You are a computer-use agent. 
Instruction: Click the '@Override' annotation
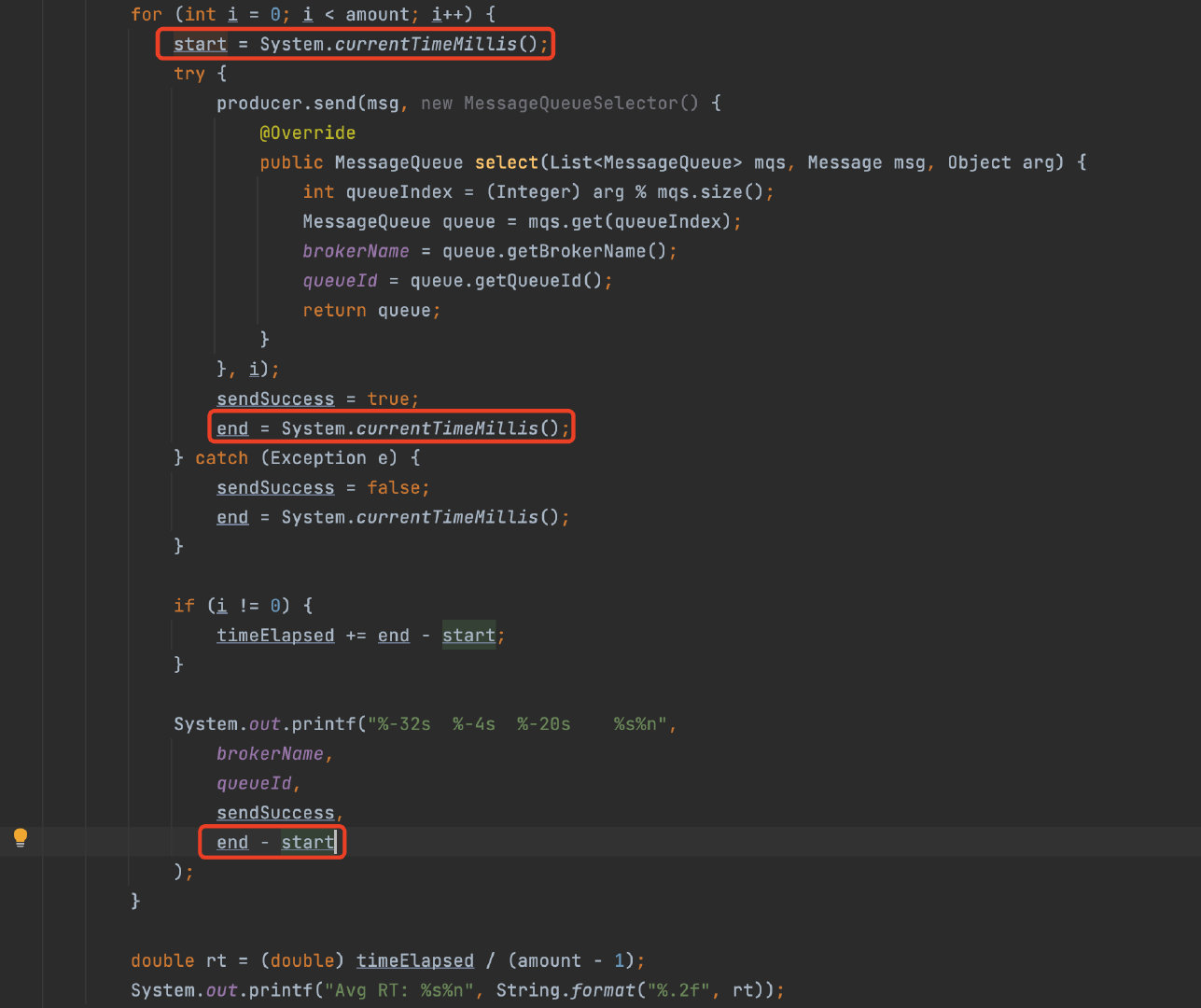(308, 133)
